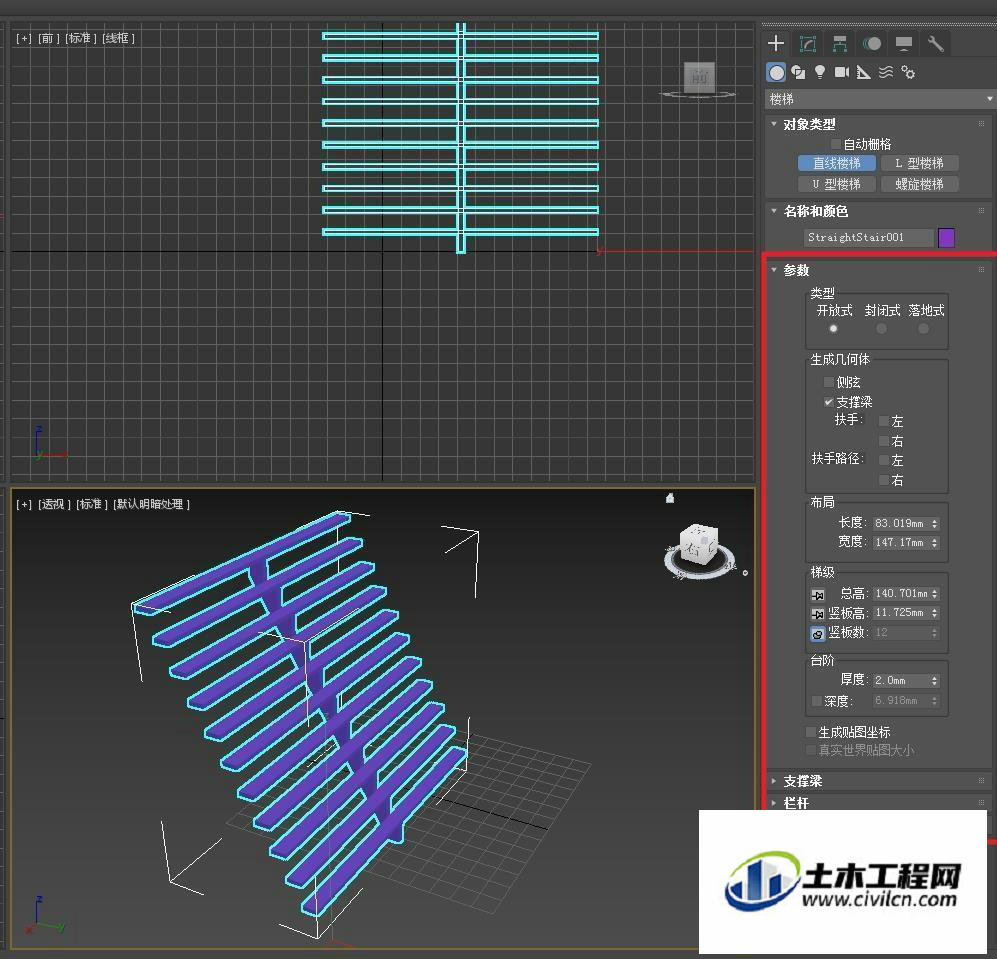Open the [前] view label menu

48,38
